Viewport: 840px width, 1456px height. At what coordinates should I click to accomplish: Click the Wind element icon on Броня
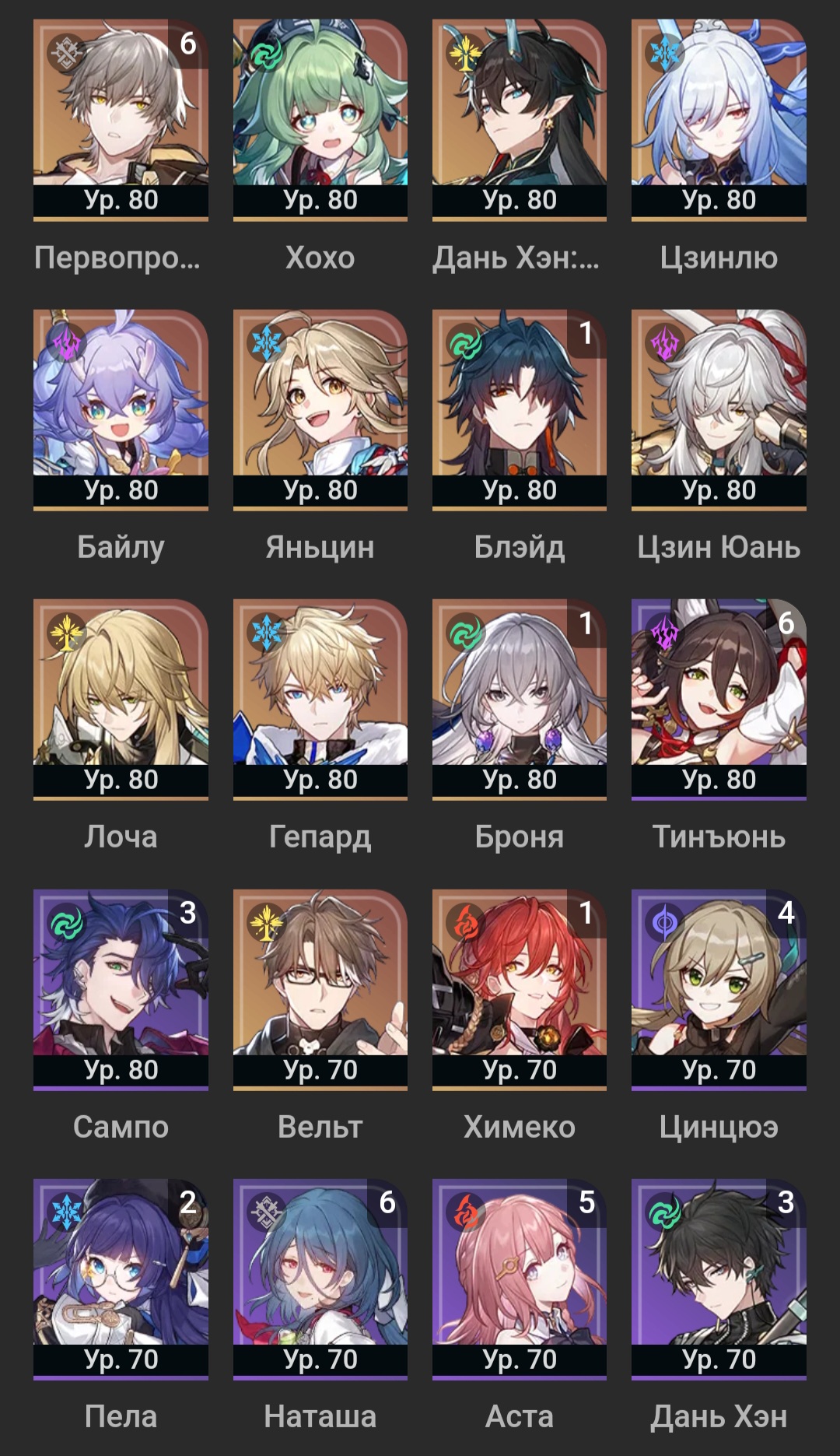coord(465,632)
